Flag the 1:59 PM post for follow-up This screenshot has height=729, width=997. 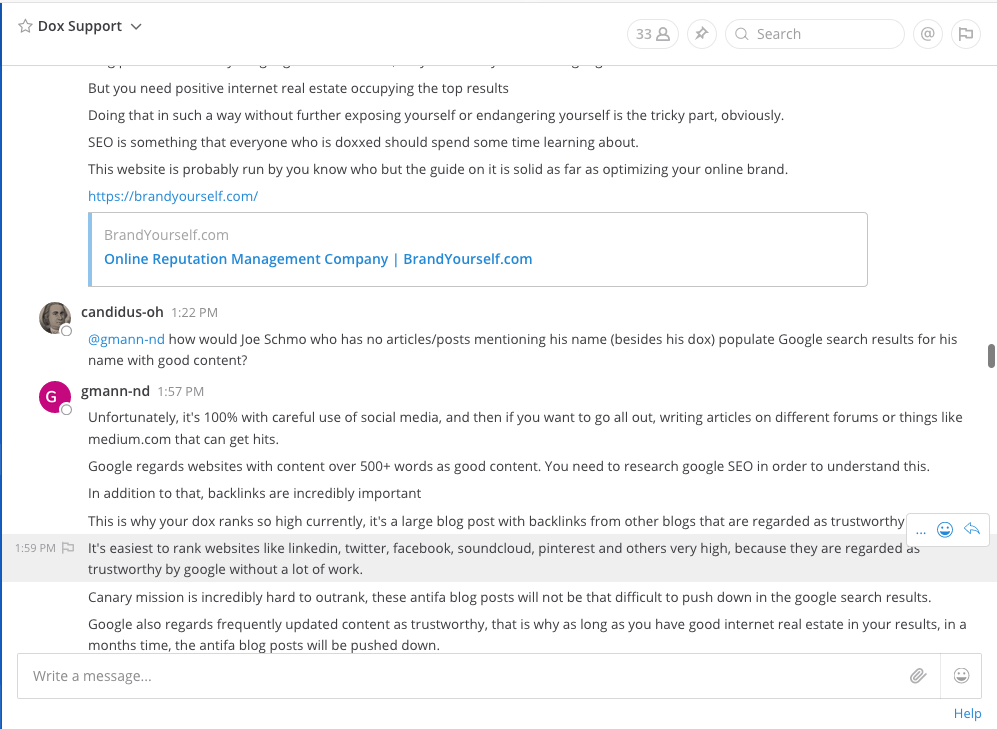pyautogui.click(x=68, y=548)
